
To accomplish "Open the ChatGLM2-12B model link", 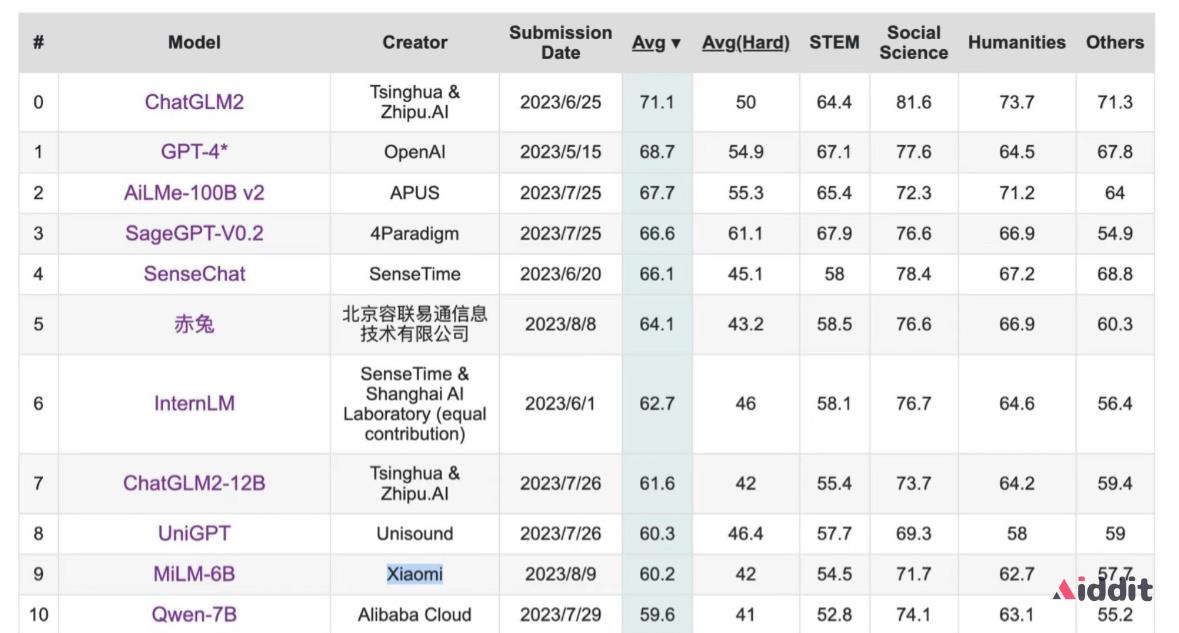I will (194, 483).
